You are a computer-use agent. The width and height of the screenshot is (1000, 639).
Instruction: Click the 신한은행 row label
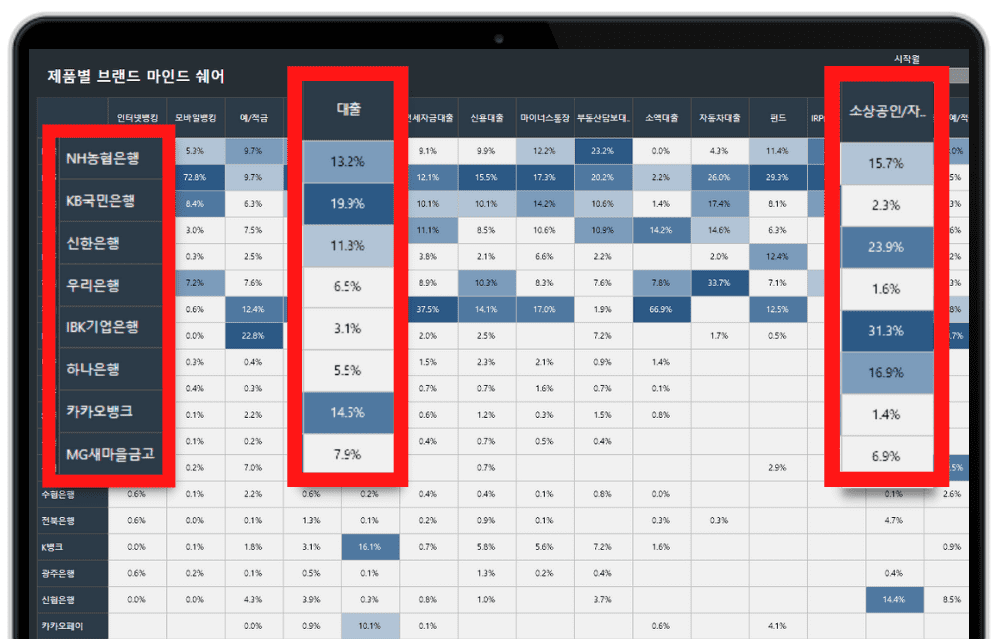click(110, 242)
